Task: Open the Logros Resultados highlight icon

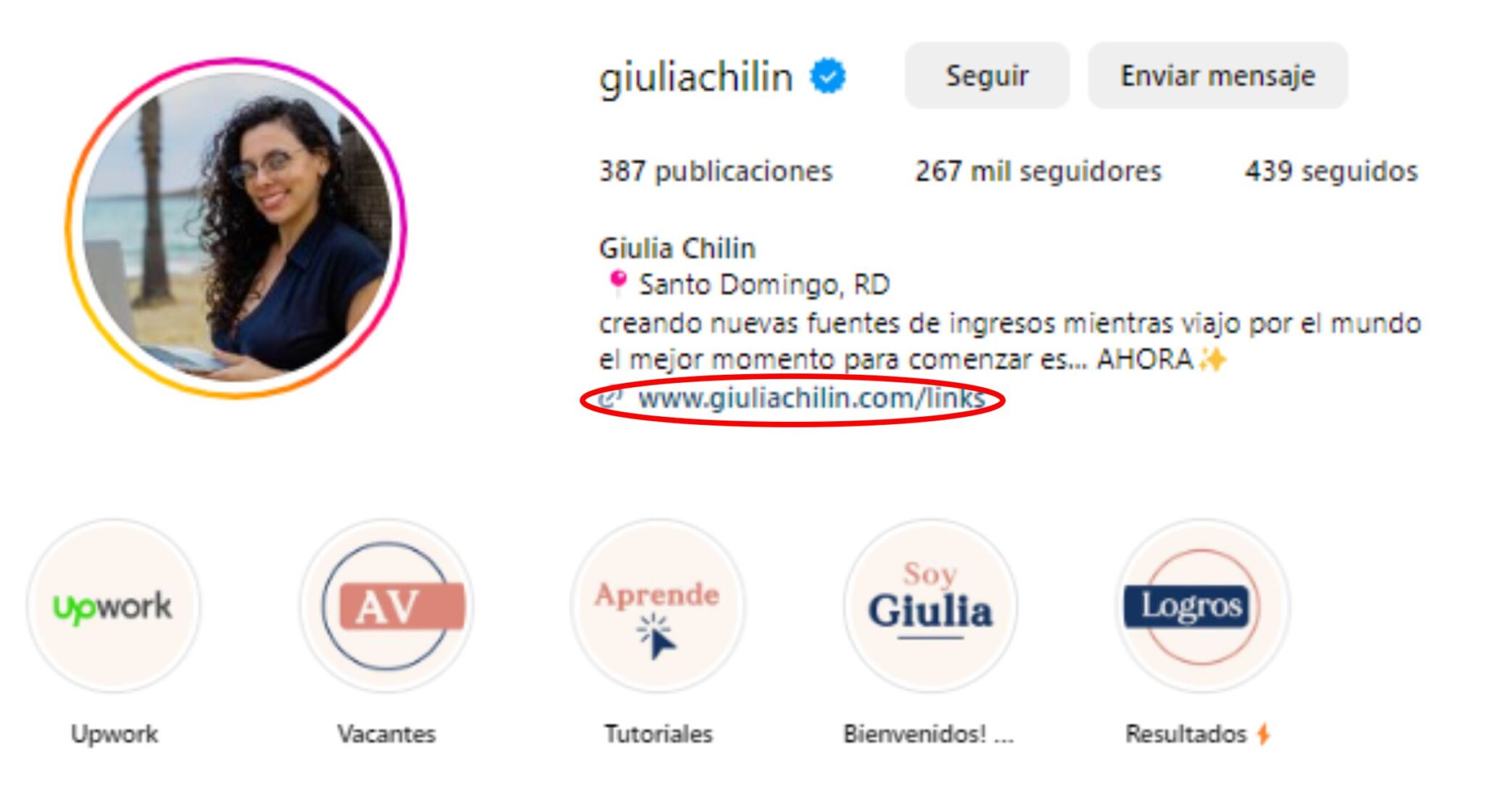Action: pyautogui.click(x=1203, y=606)
